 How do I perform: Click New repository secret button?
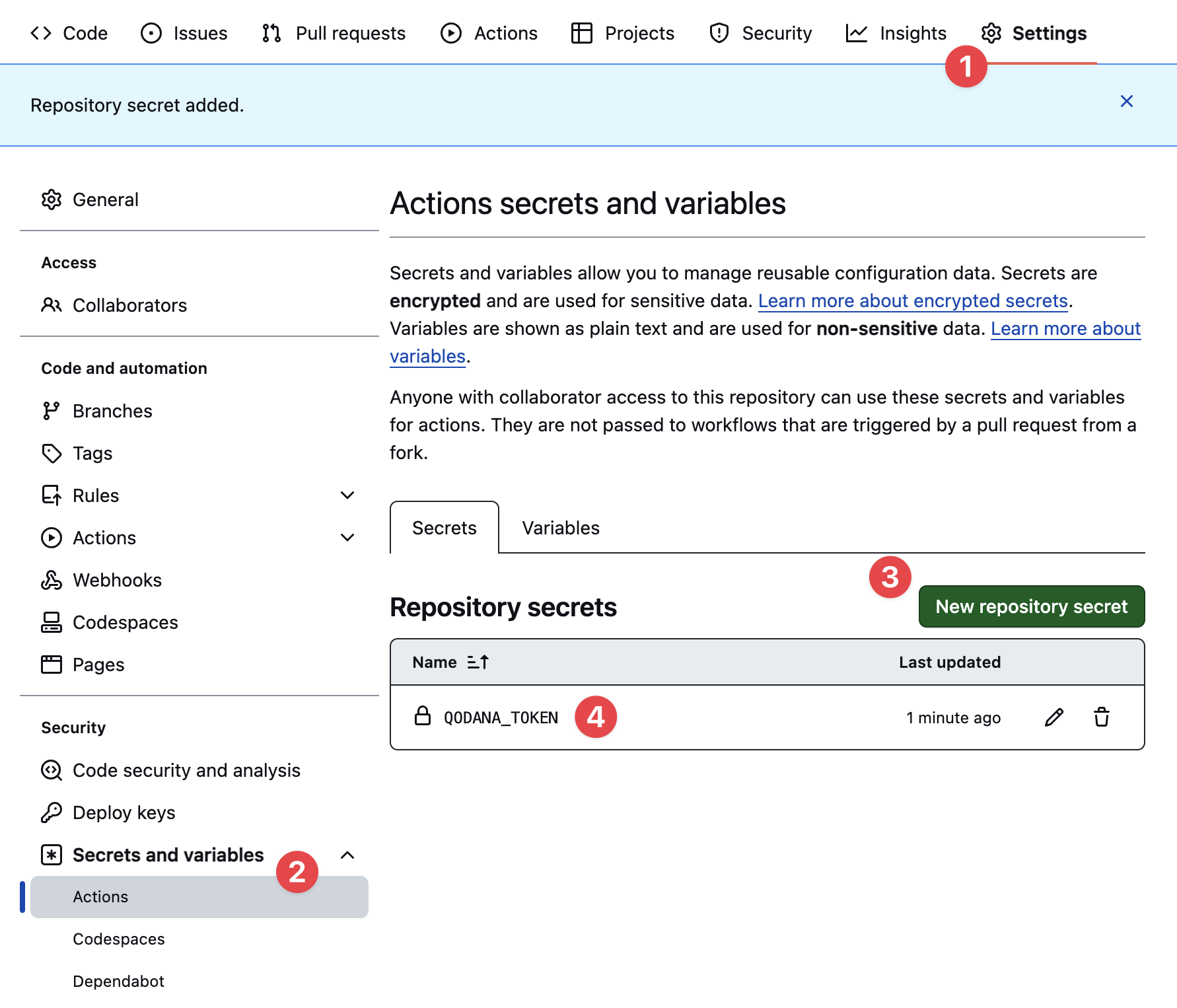(x=1032, y=606)
